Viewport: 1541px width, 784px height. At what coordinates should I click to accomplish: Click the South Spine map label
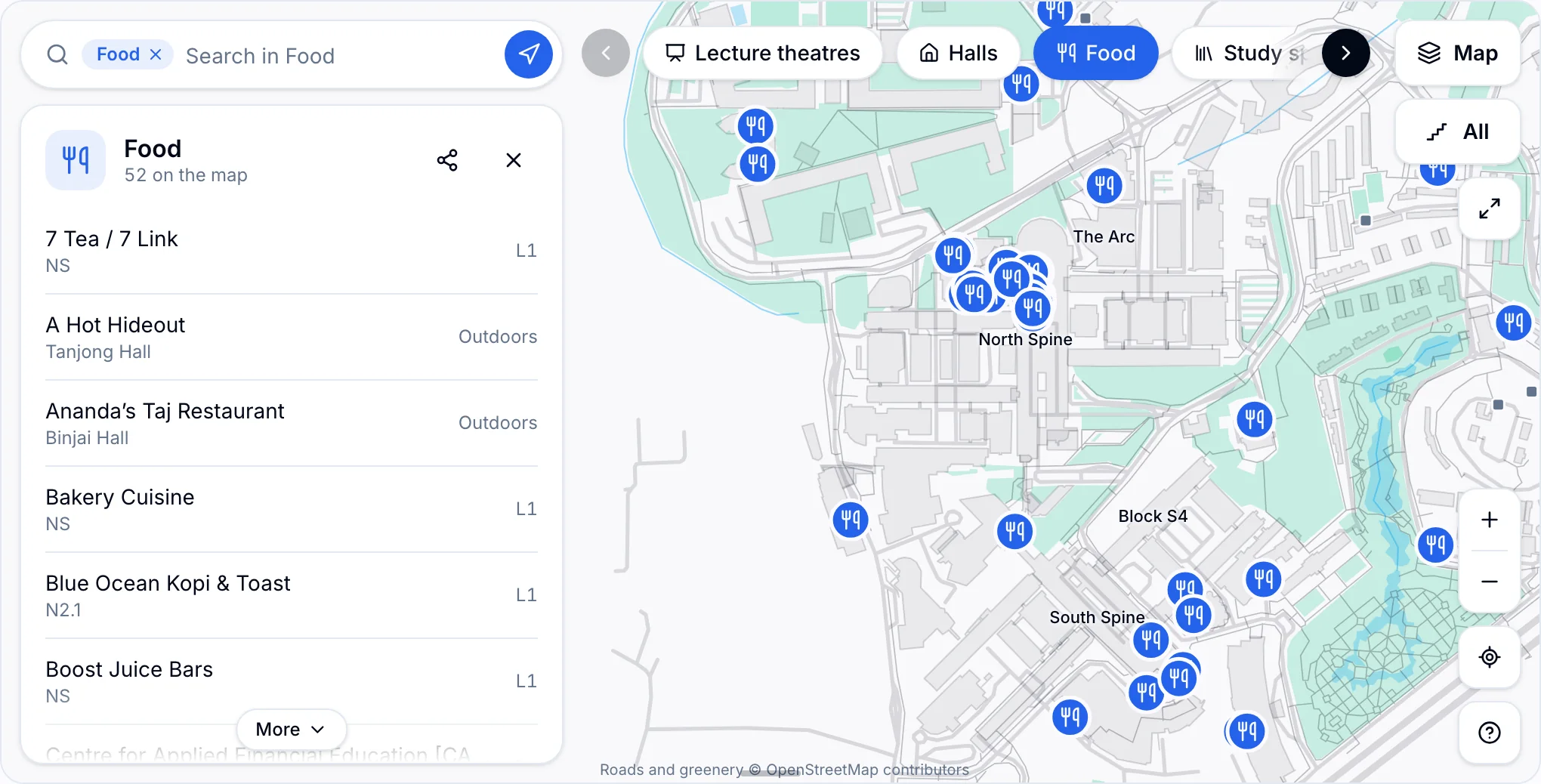[x=1097, y=617]
